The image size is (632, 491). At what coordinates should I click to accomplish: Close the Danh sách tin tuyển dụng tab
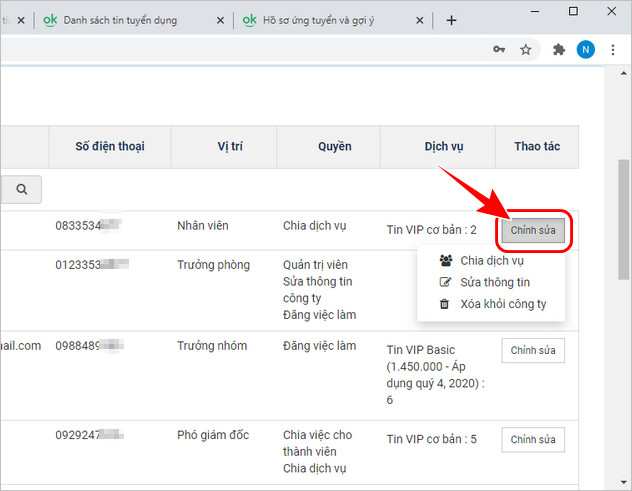pos(217,20)
